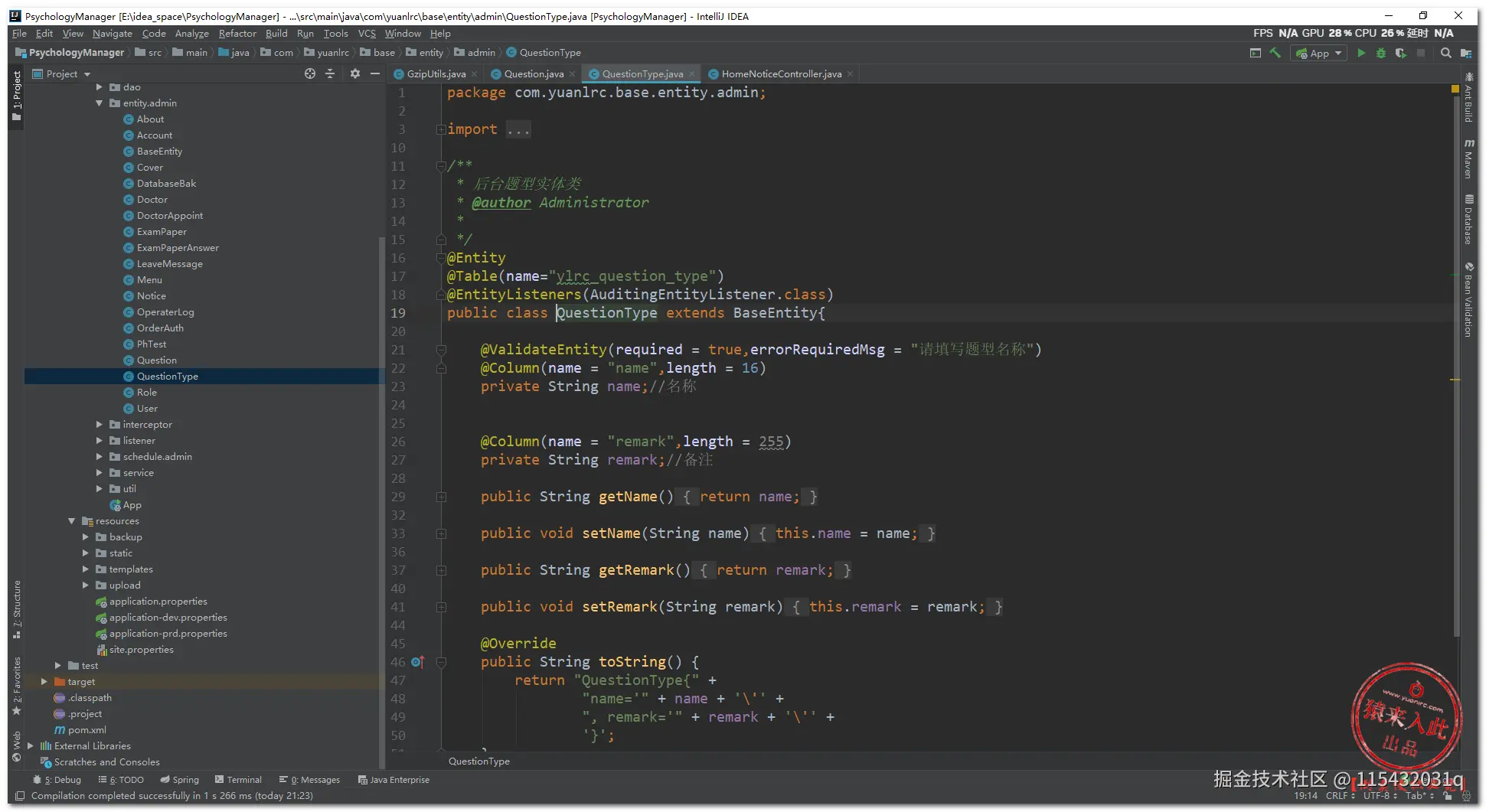
Task: Expand the interceptor folder
Action: [x=100, y=425]
